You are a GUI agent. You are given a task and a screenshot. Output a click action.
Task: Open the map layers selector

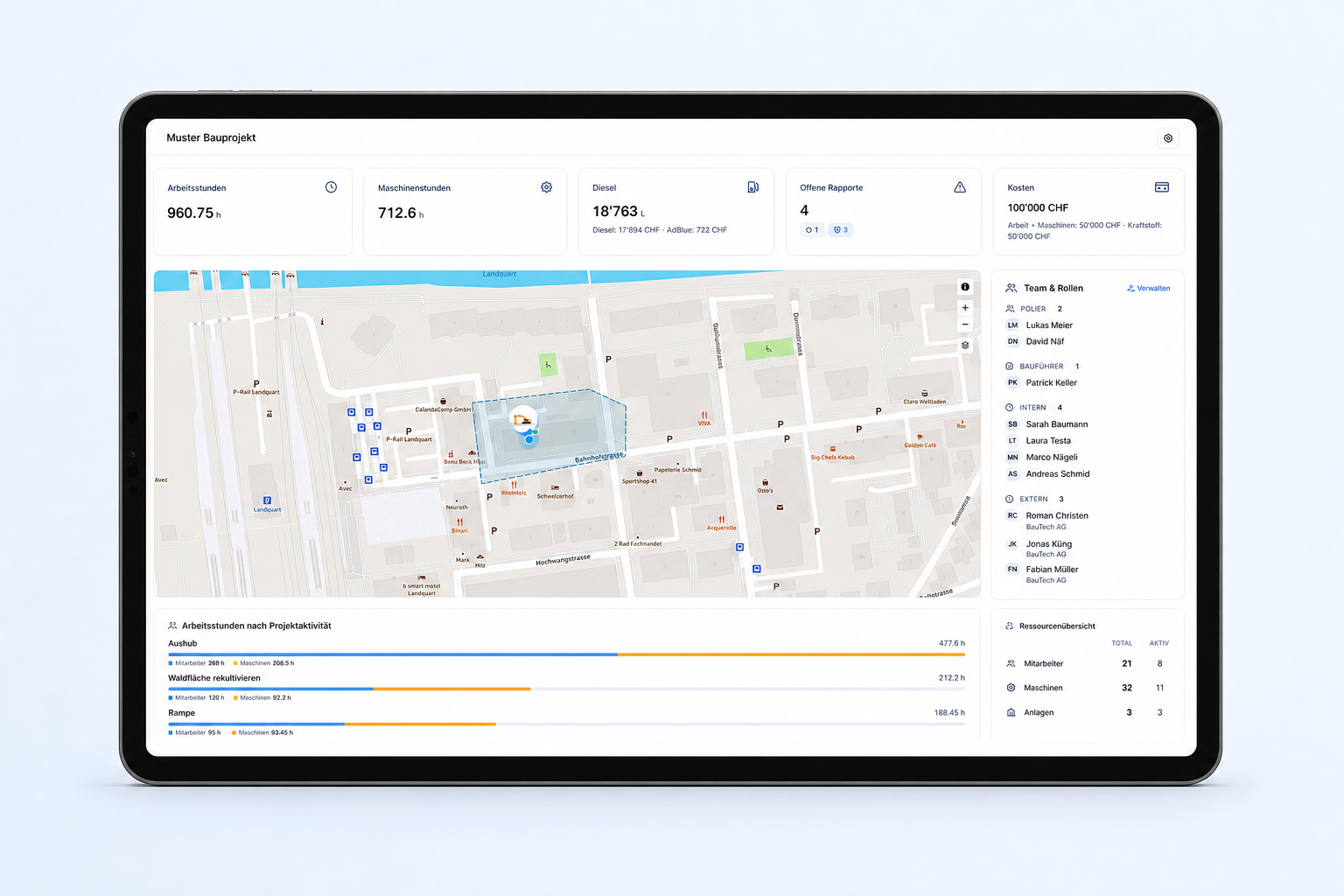pyautogui.click(x=965, y=346)
